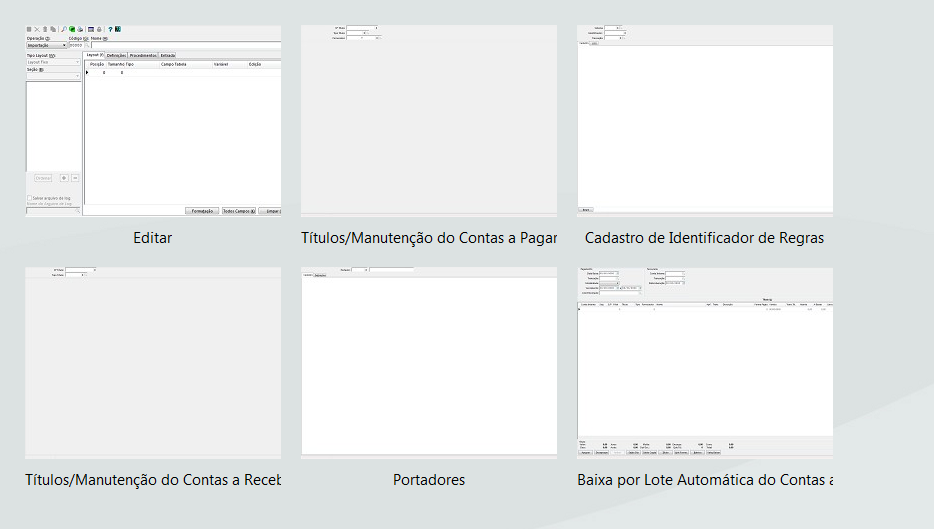Enable the Salvar arquivo de log checkbox
934x529 pixels.
point(29,198)
